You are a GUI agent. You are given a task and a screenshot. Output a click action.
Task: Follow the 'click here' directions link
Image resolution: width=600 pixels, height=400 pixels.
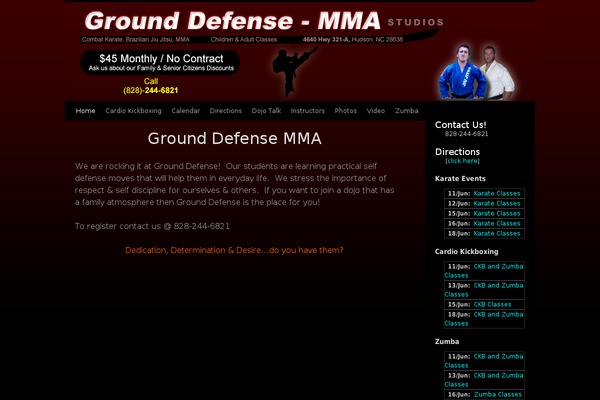point(462,161)
